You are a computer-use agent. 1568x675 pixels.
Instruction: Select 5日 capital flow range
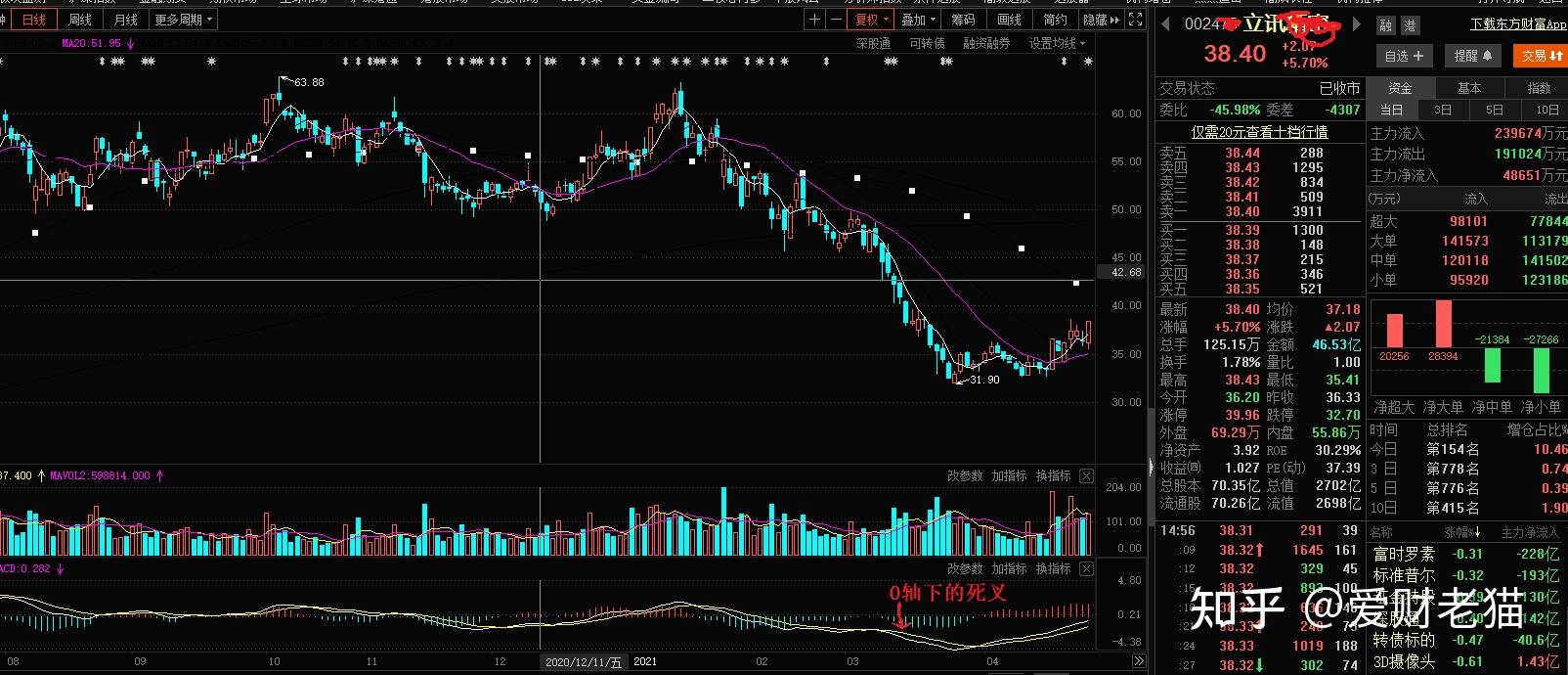pos(1495,111)
